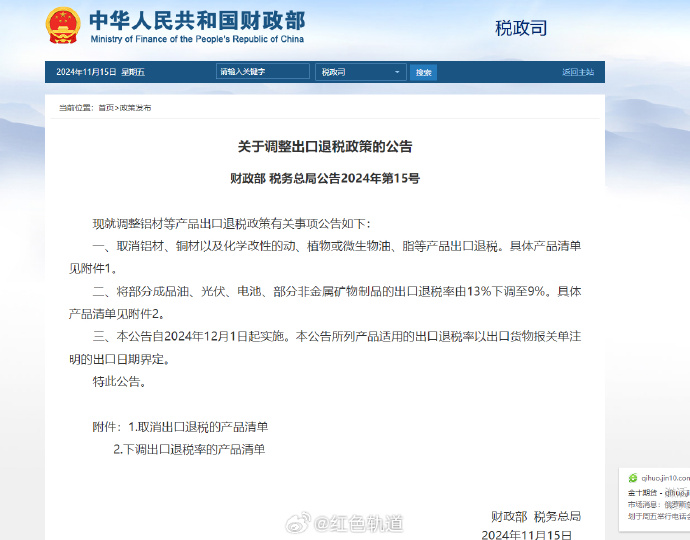The height and width of the screenshot is (540, 690).
Task: Click the 中华人民共和国财政部 site title
Action: pyautogui.click(x=197, y=20)
